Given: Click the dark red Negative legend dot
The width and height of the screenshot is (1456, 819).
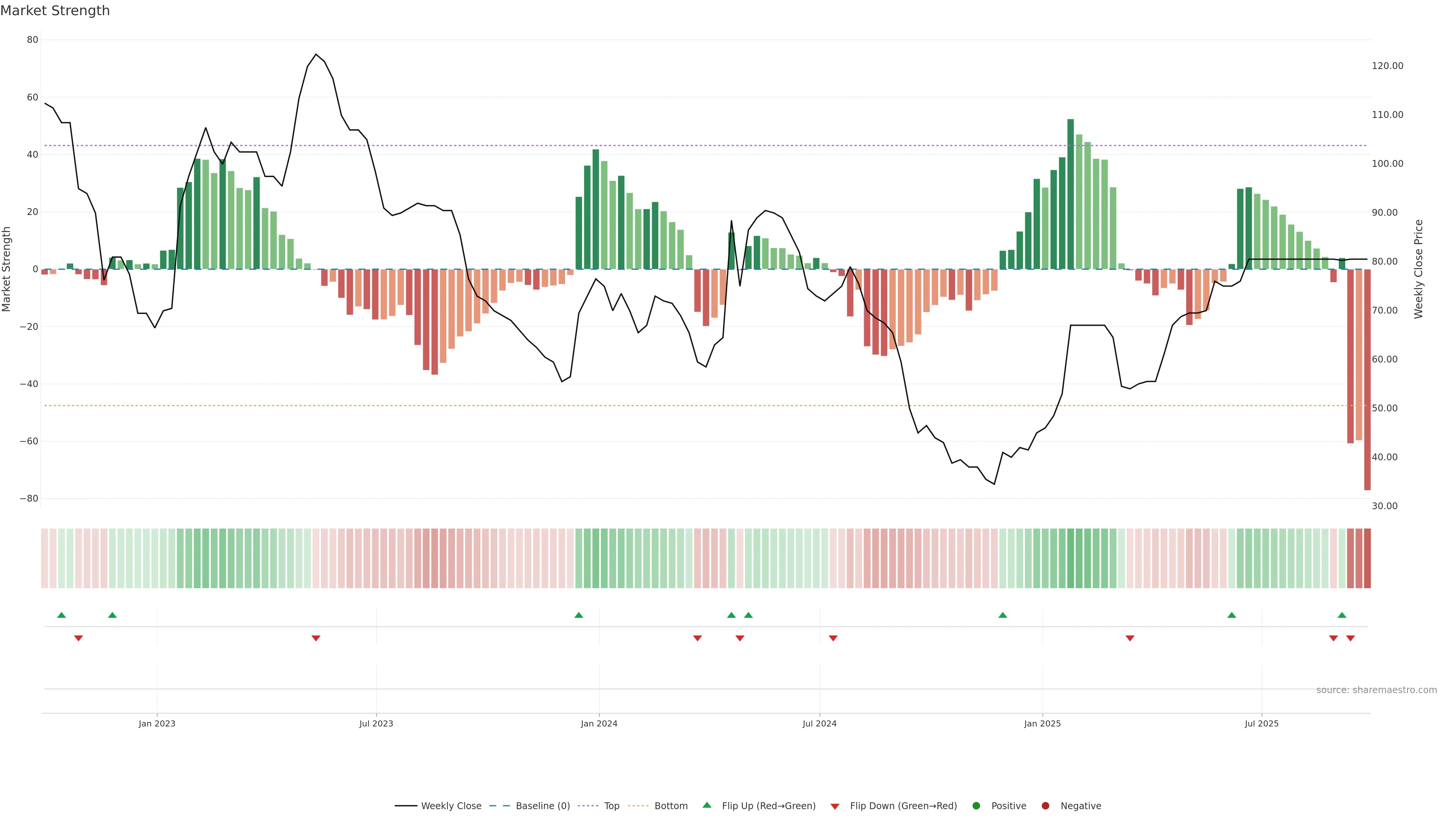Looking at the screenshot, I should click(x=1045, y=805).
